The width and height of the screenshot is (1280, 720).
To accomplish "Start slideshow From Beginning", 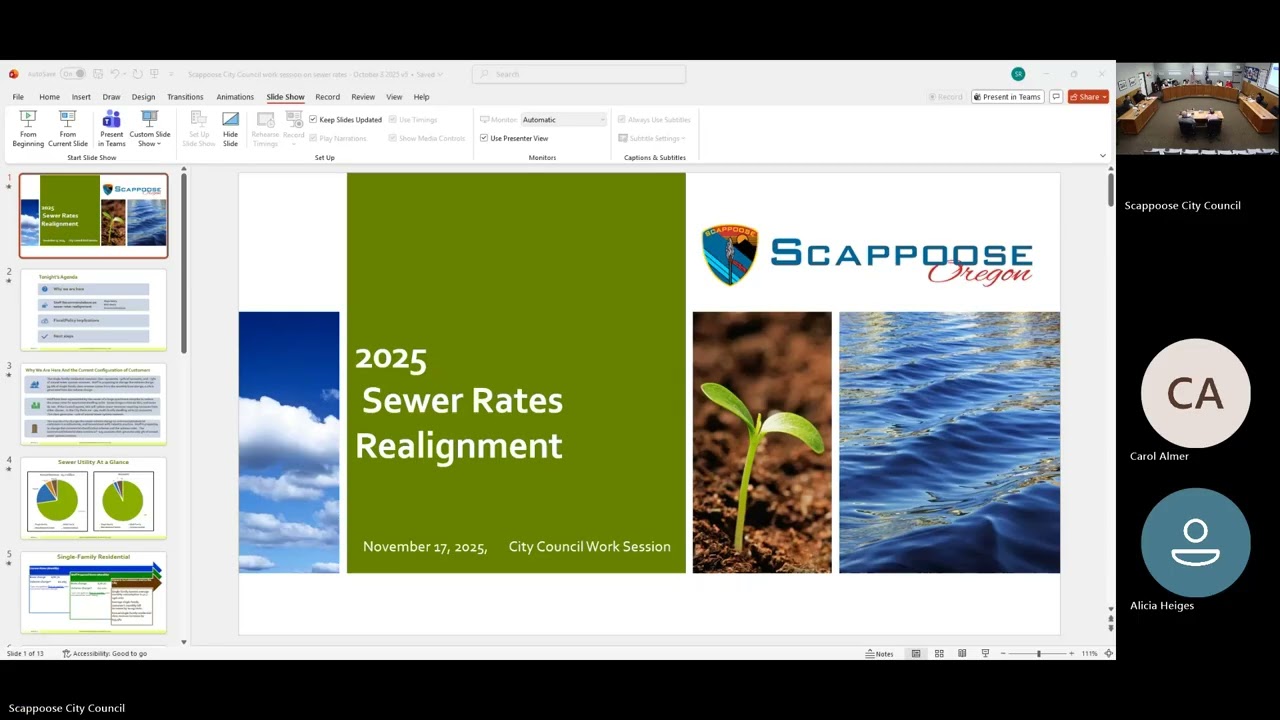I will pos(28,129).
